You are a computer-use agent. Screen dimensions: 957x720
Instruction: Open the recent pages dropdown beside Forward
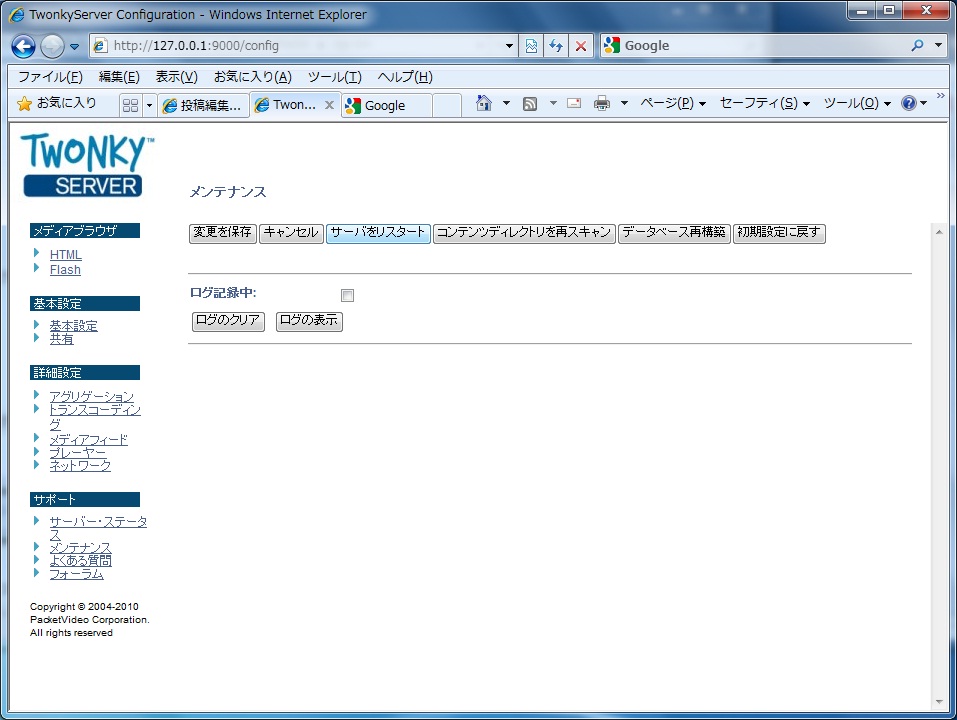(74, 46)
